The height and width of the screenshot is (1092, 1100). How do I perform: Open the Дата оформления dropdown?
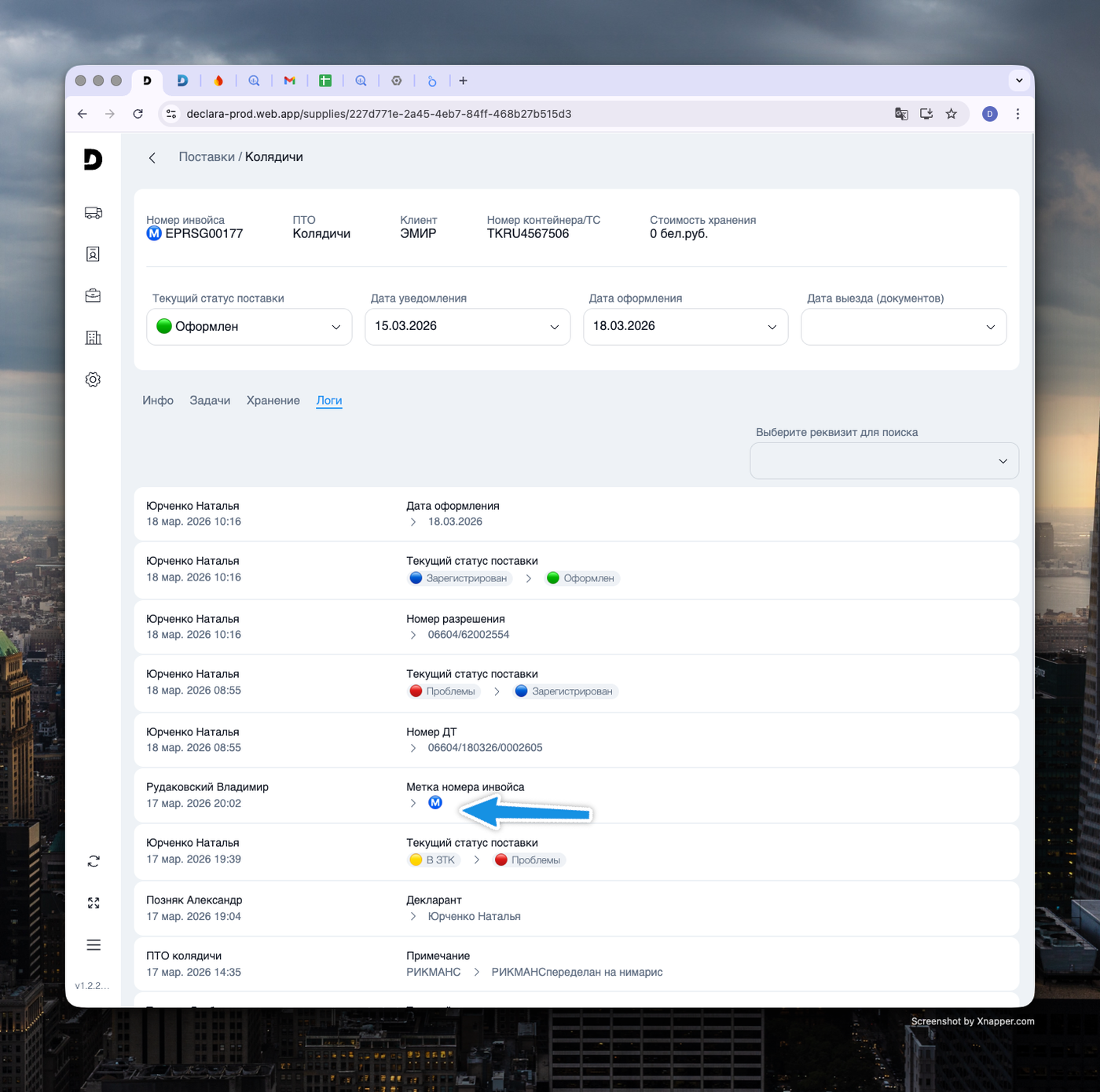685,327
